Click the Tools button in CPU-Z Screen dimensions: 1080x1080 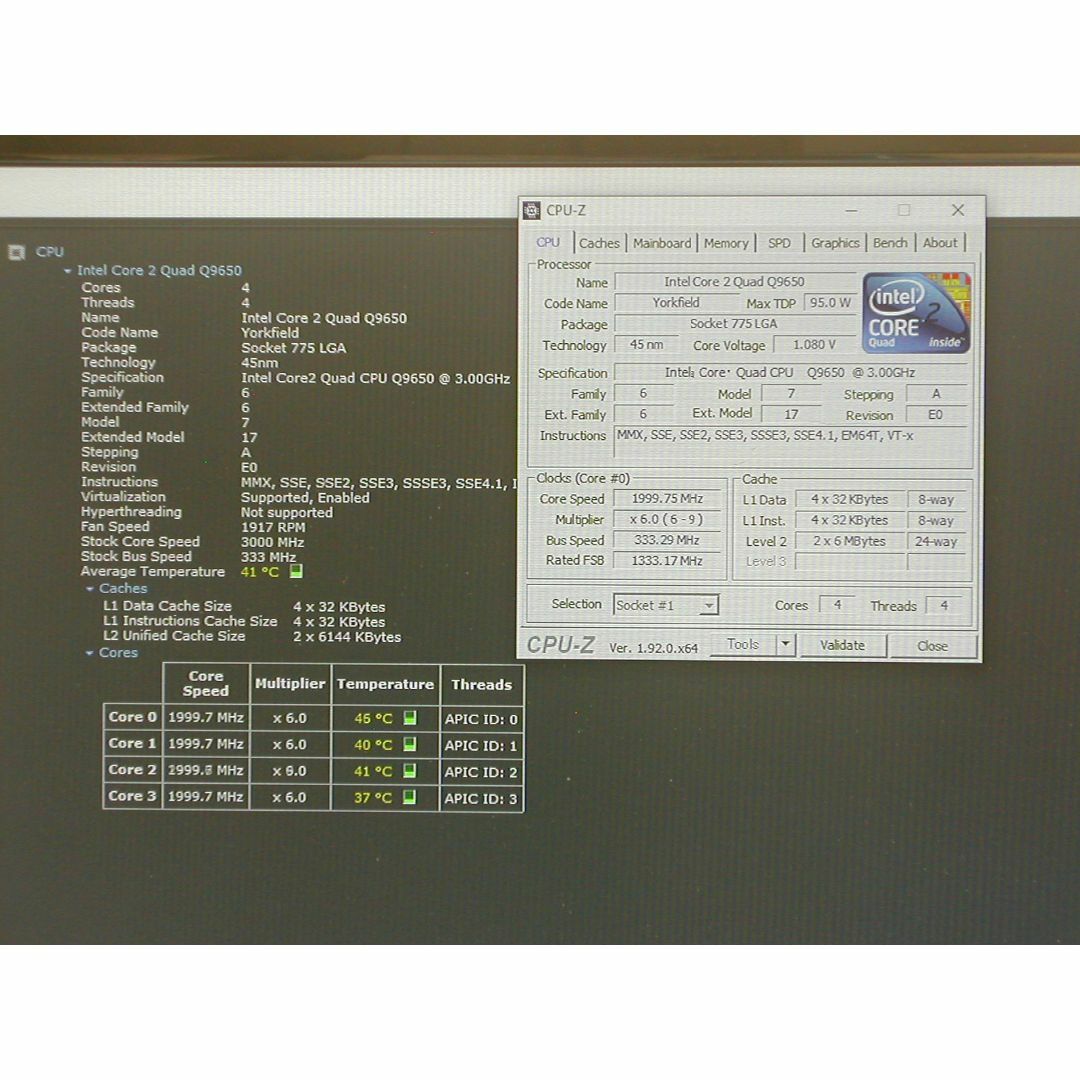pyautogui.click(x=742, y=645)
